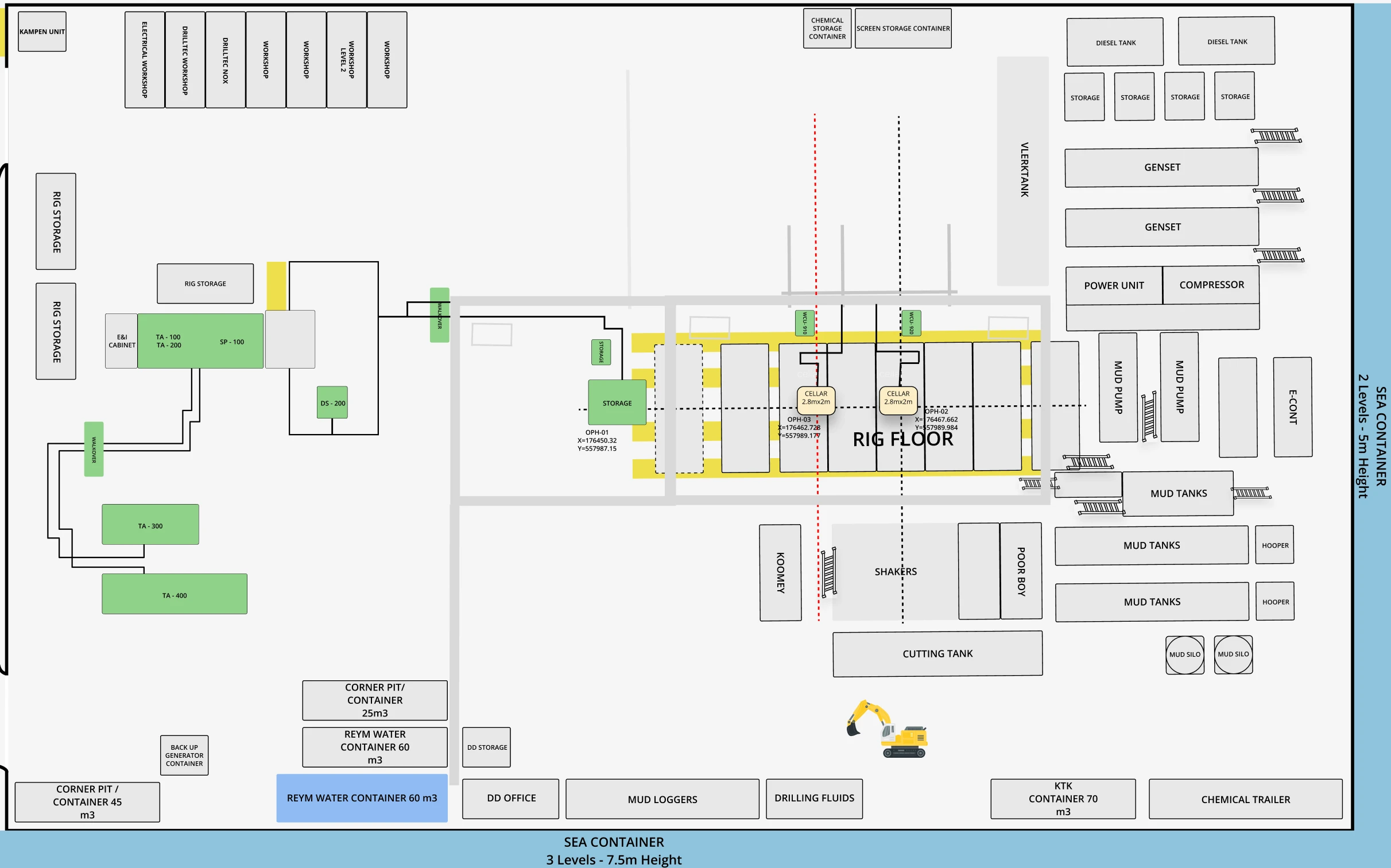The width and height of the screenshot is (1391, 868).
Task: Select the DD STORAGE box
Action: (487, 747)
